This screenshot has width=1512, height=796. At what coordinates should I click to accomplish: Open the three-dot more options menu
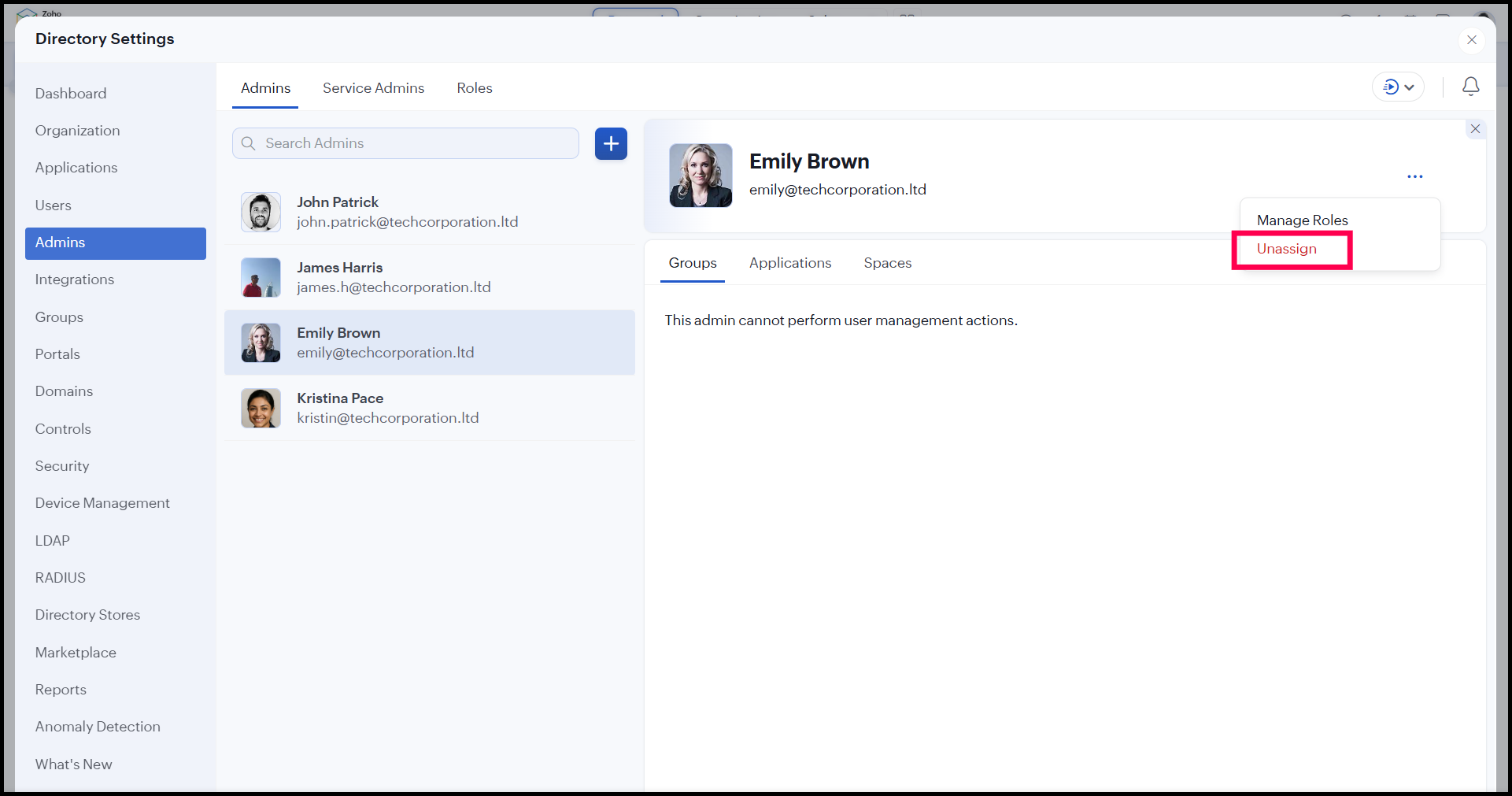tap(1414, 176)
